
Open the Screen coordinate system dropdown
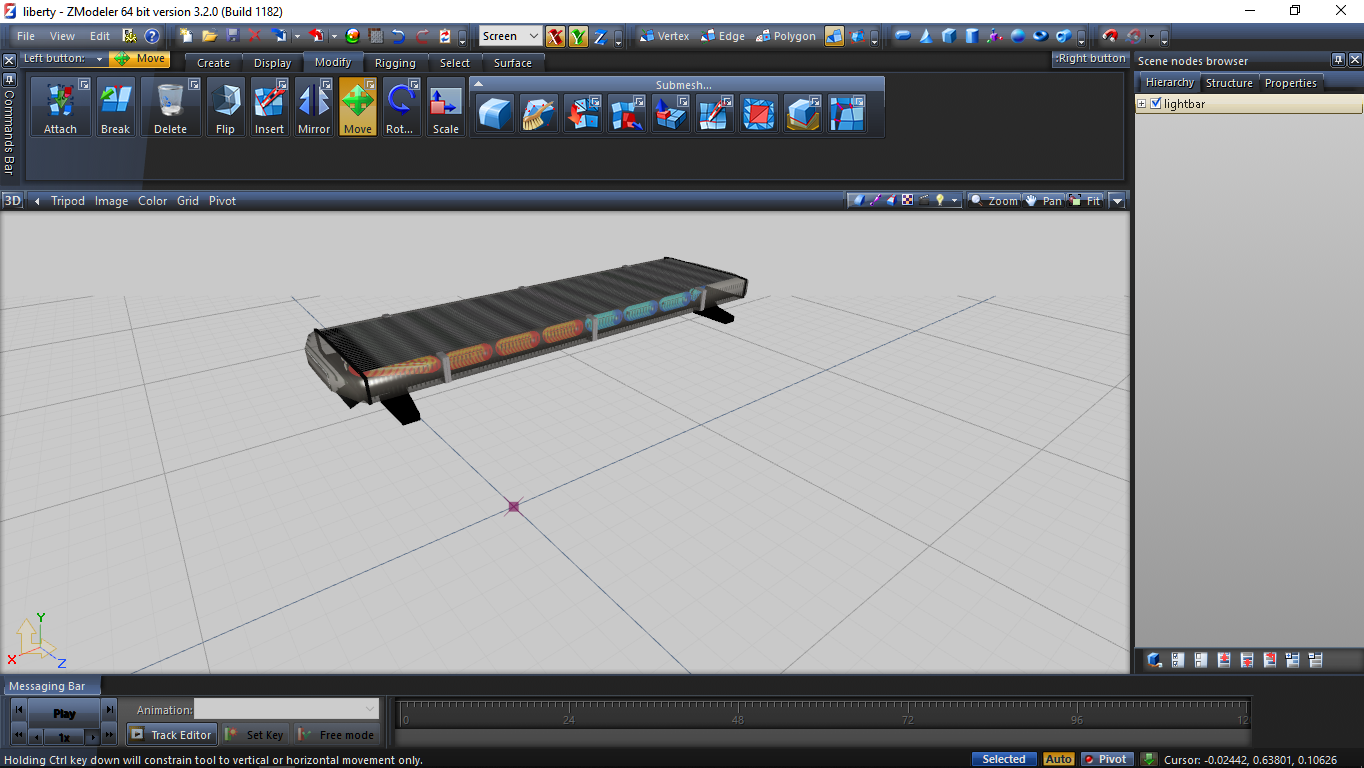(x=510, y=36)
